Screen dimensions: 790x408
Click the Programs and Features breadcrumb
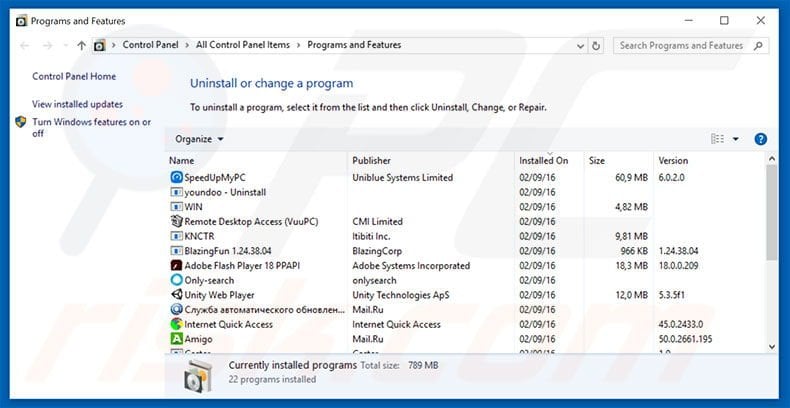pyautogui.click(x=354, y=45)
